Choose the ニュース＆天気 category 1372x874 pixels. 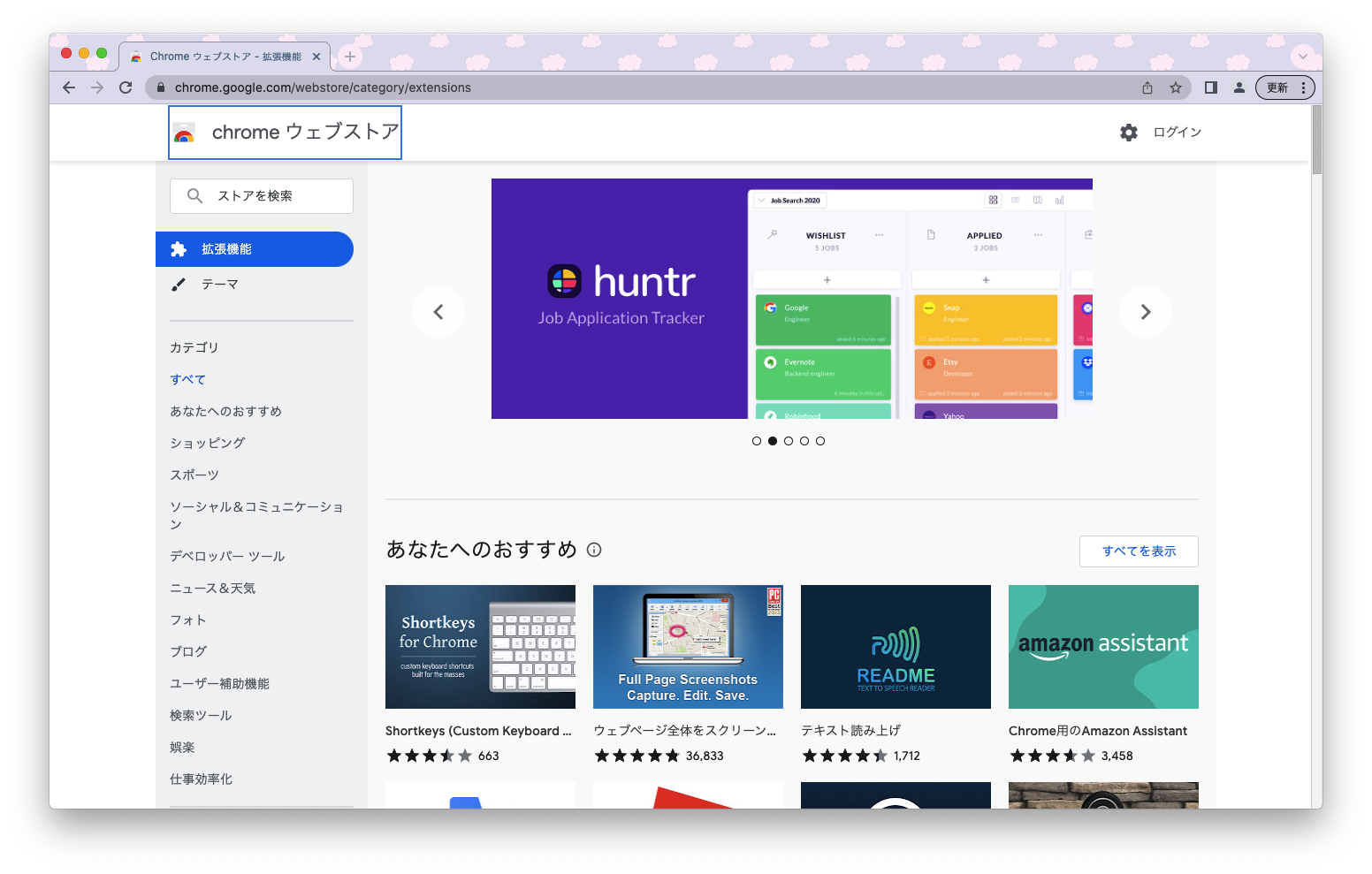[x=212, y=589]
